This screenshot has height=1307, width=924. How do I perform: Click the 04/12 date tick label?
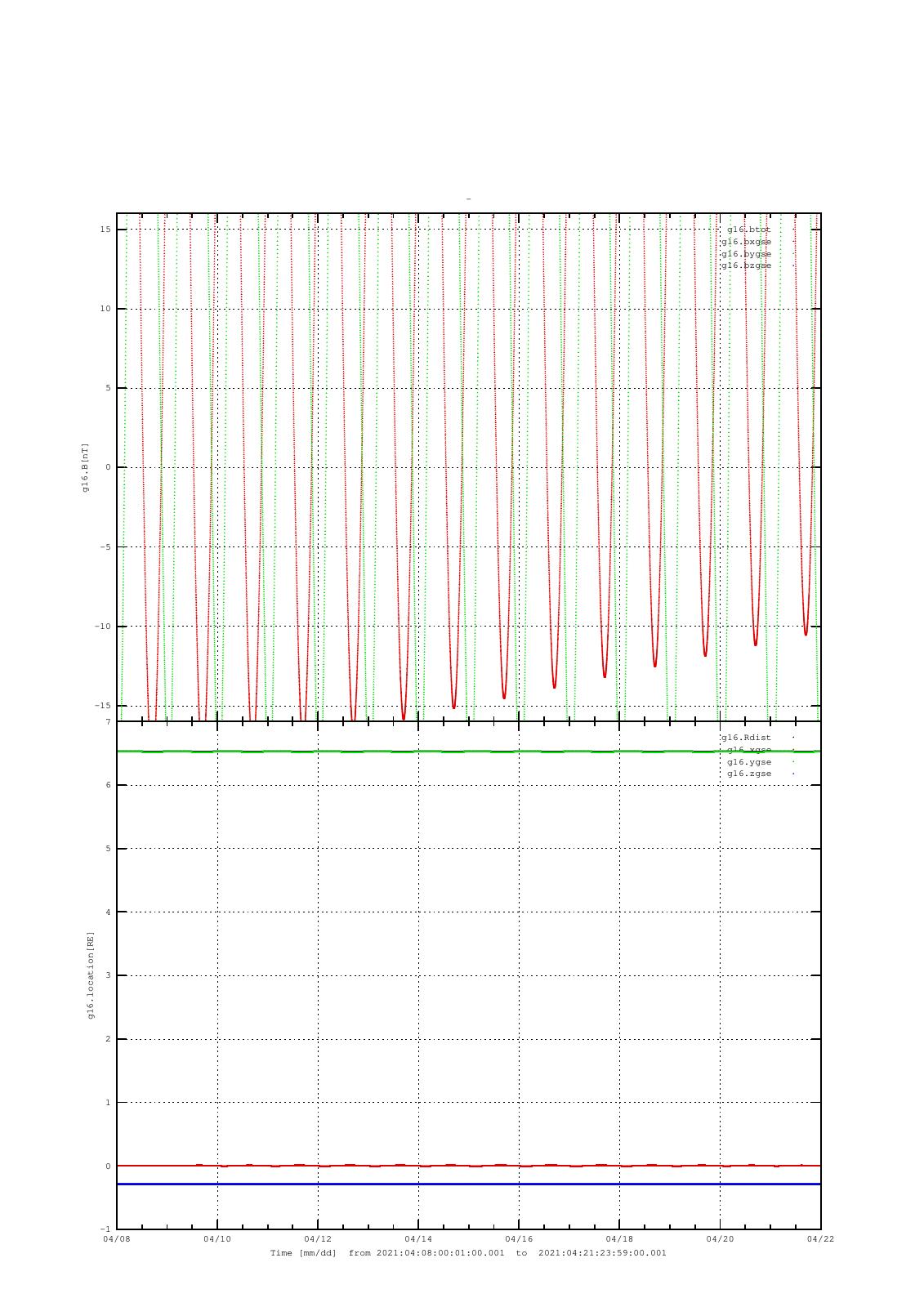pyautogui.click(x=318, y=1239)
